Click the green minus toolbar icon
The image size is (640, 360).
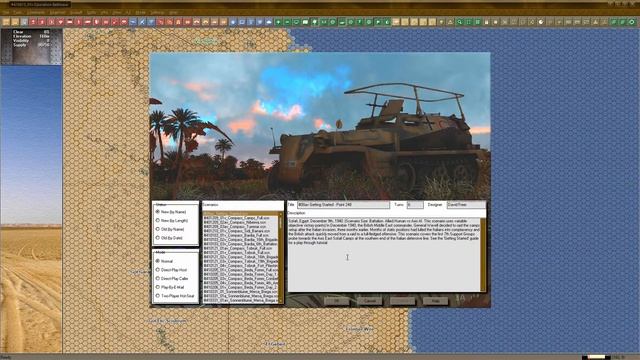(287, 22)
